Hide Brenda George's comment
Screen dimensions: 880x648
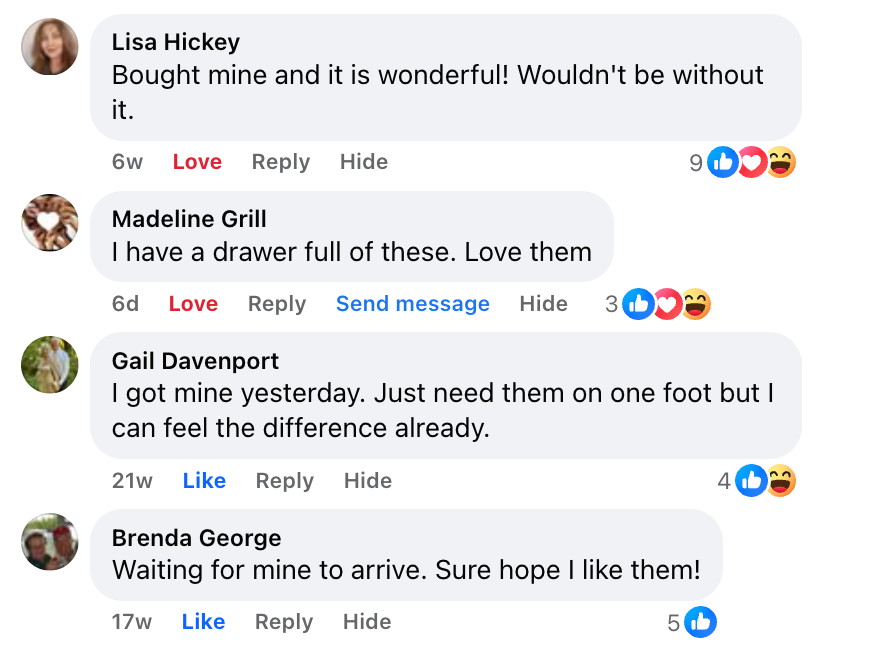point(366,622)
